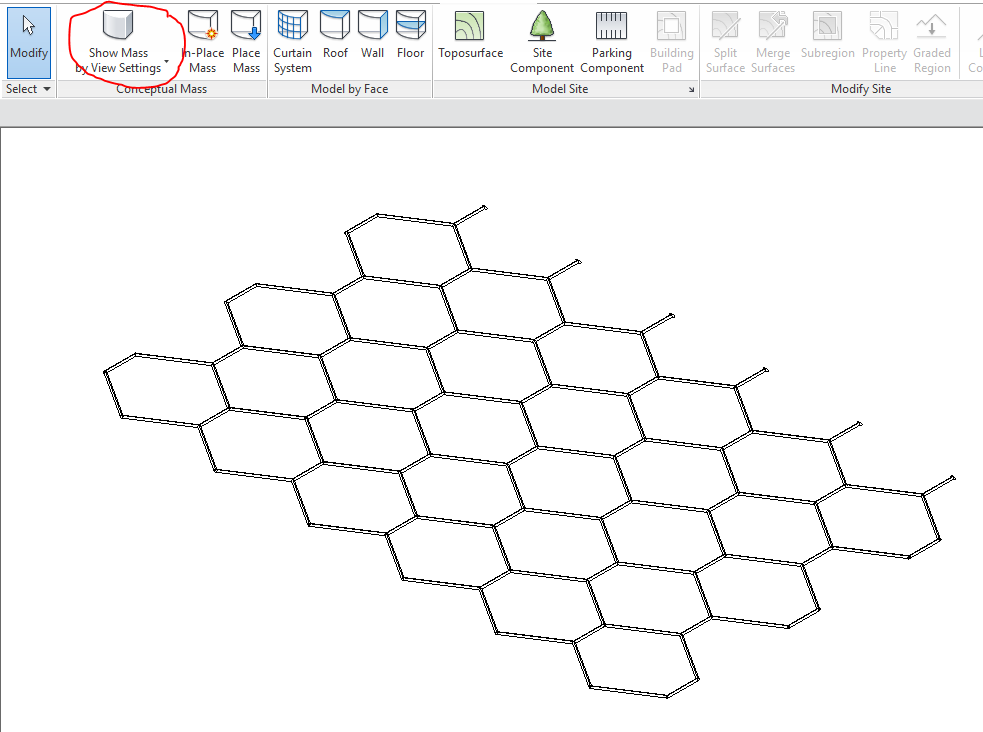983x732 pixels.
Task: Expand Show Mass by View Settings arrow
Action: pyautogui.click(x=167, y=62)
